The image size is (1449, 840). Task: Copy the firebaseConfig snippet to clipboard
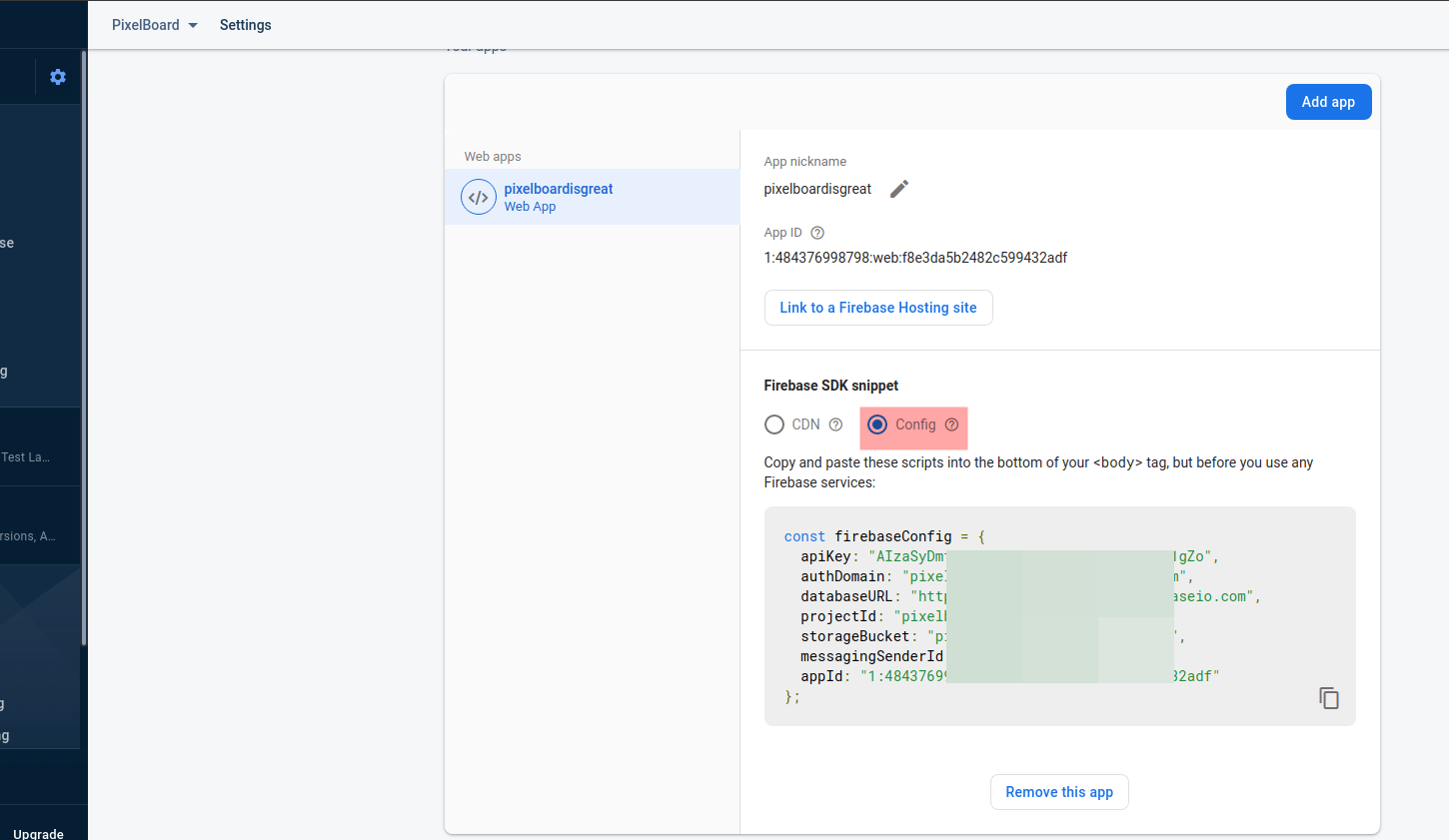pos(1329,698)
